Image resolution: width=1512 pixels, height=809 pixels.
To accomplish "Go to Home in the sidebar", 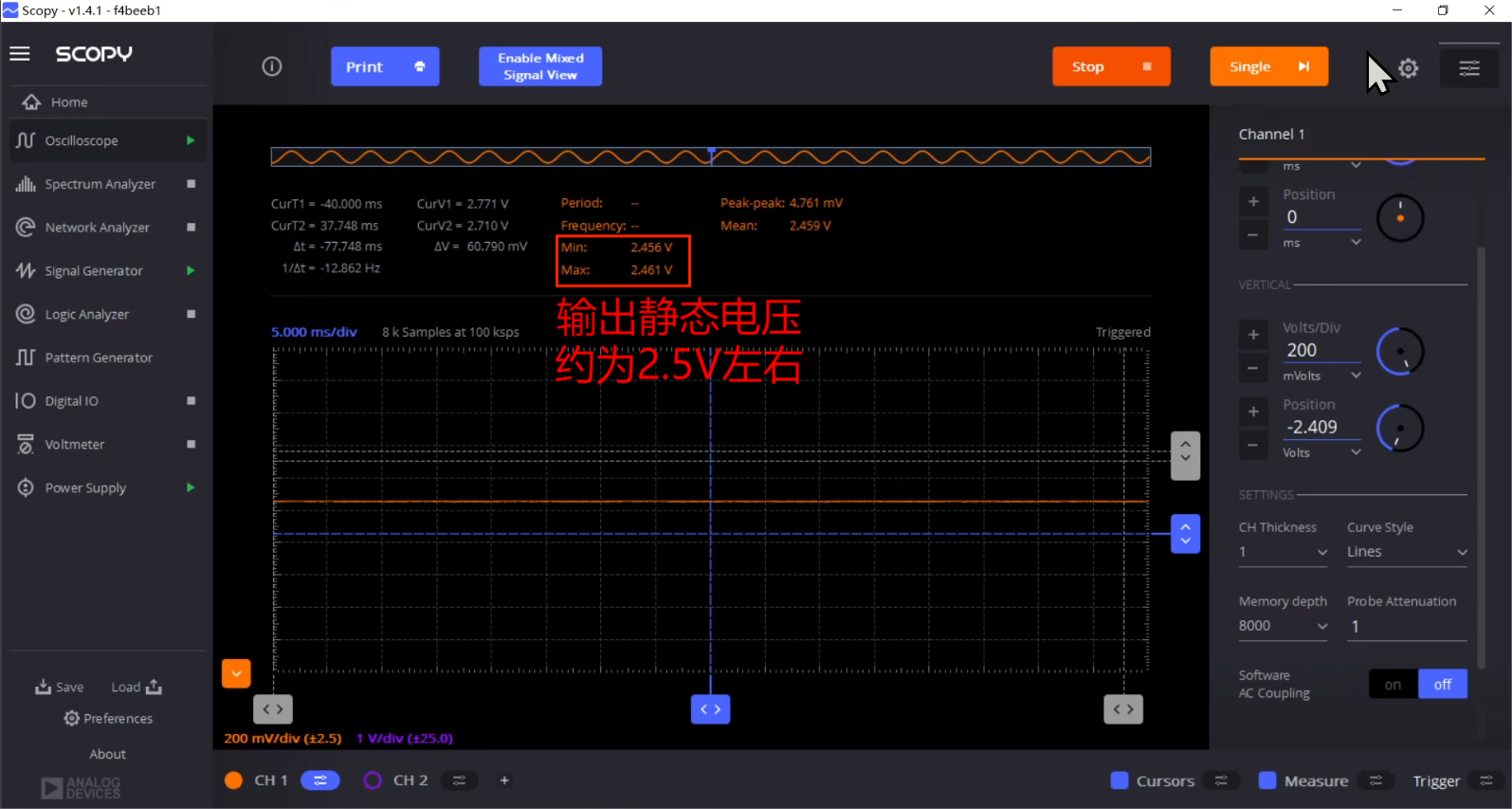I will coord(68,102).
